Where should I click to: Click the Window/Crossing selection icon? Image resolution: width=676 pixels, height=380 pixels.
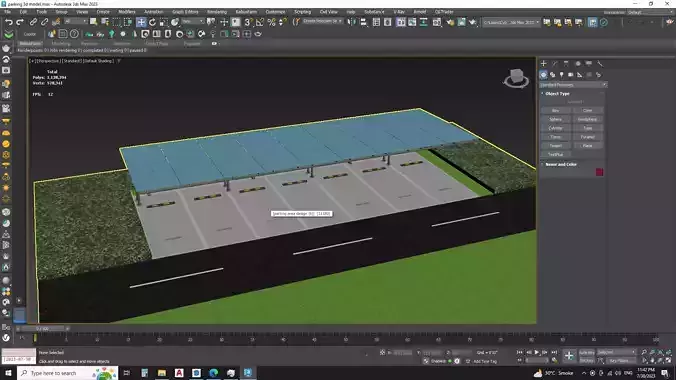point(128,22)
